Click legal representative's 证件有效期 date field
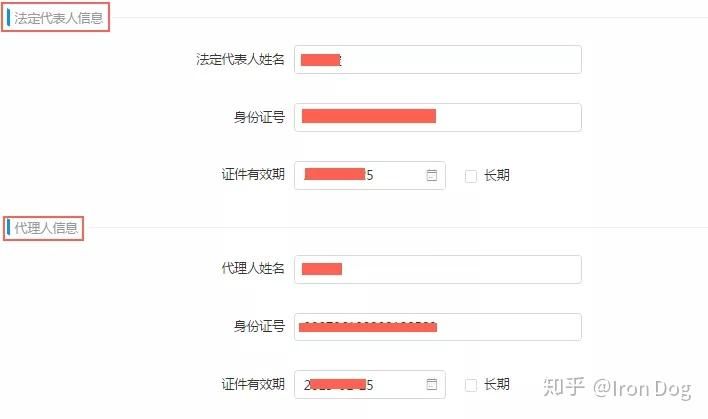 tap(360, 175)
